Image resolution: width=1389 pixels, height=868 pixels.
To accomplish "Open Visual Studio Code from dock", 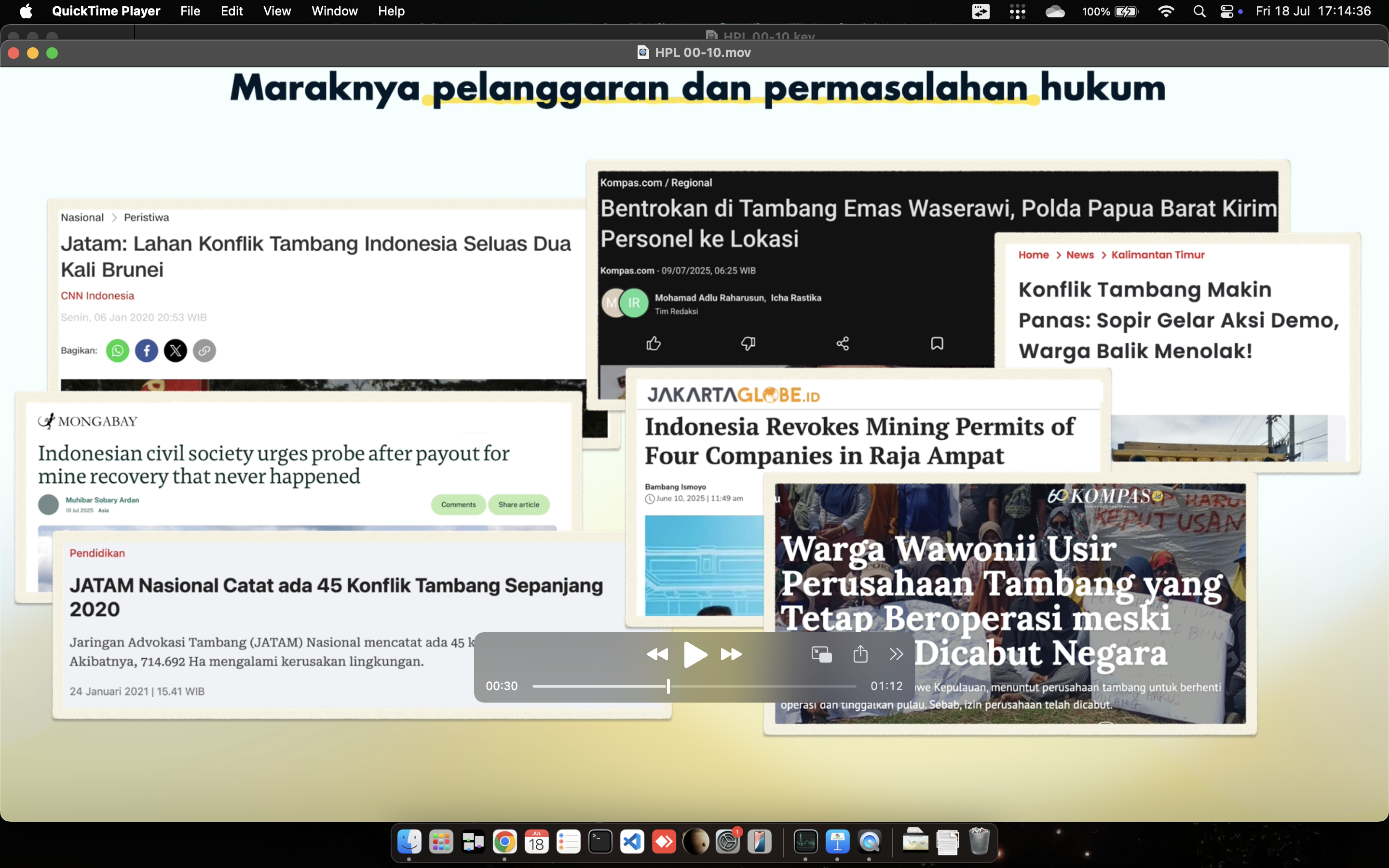I will (x=632, y=842).
